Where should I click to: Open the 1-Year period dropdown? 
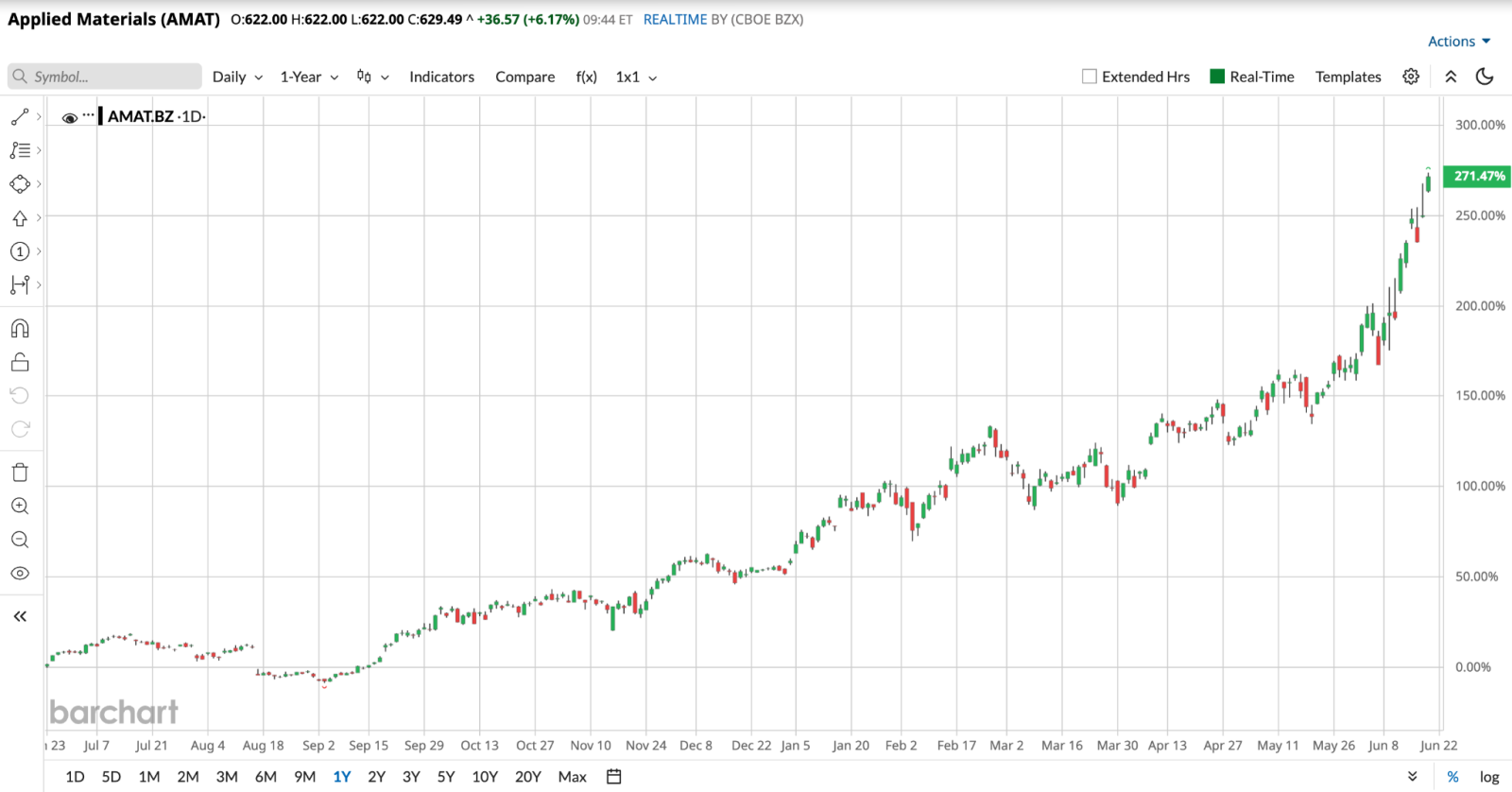309,77
